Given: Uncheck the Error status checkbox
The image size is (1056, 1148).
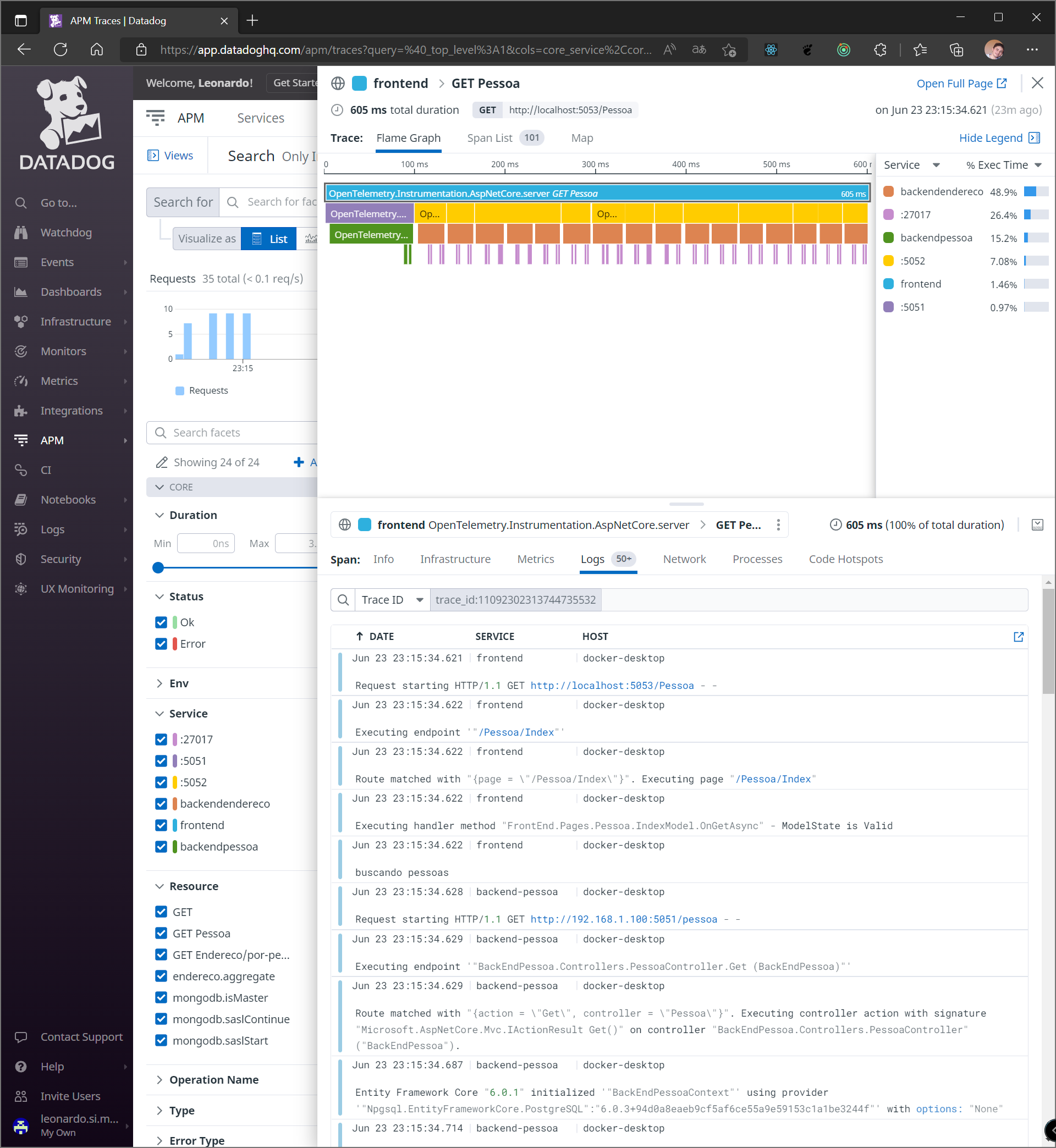Looking at the screenshot, I should 161,644.
